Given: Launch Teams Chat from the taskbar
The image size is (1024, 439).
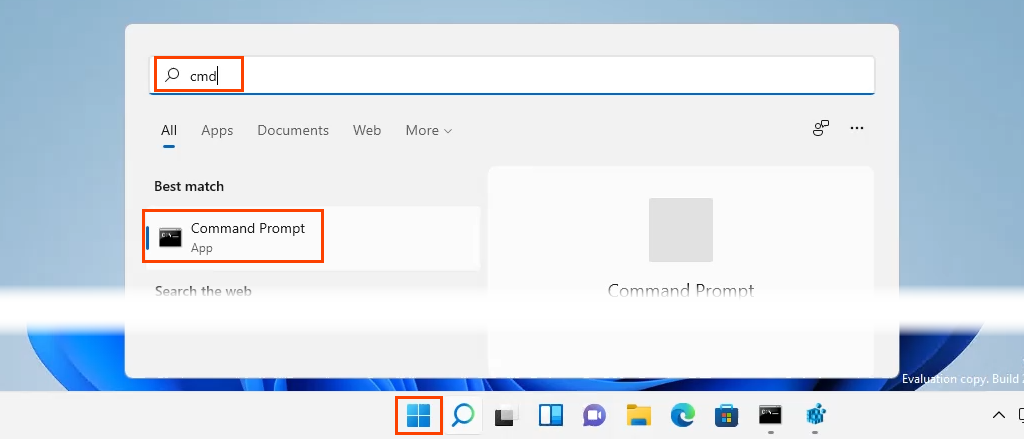Looking at the screenshot, I should click(594, 415).
